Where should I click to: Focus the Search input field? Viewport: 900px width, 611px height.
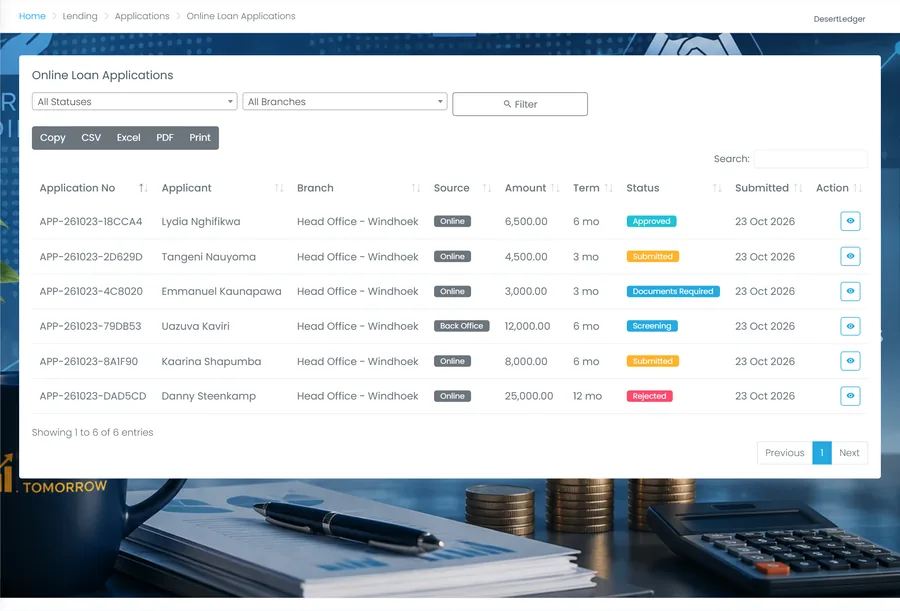point(810,159)
